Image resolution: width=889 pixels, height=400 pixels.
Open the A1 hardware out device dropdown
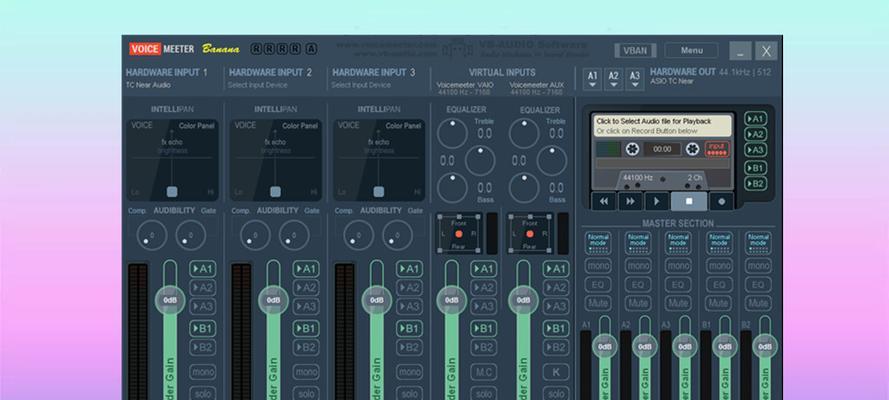coord(592,79)
